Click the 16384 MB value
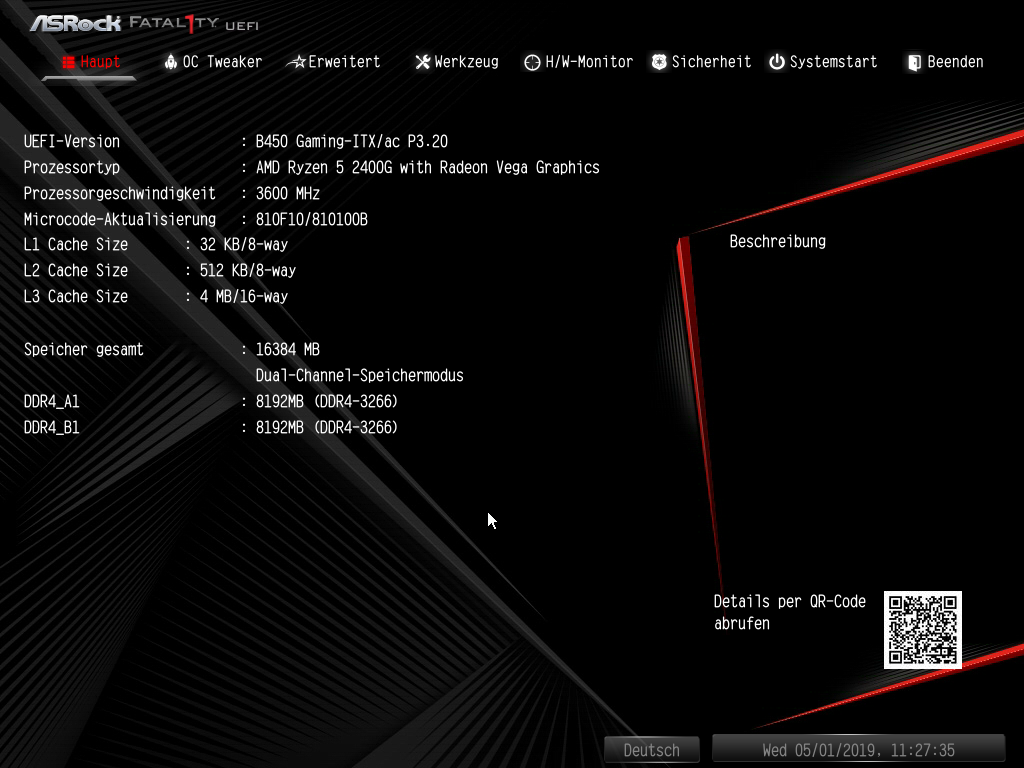The height and width of the screenshot is (768, 1024). point(287,350)
